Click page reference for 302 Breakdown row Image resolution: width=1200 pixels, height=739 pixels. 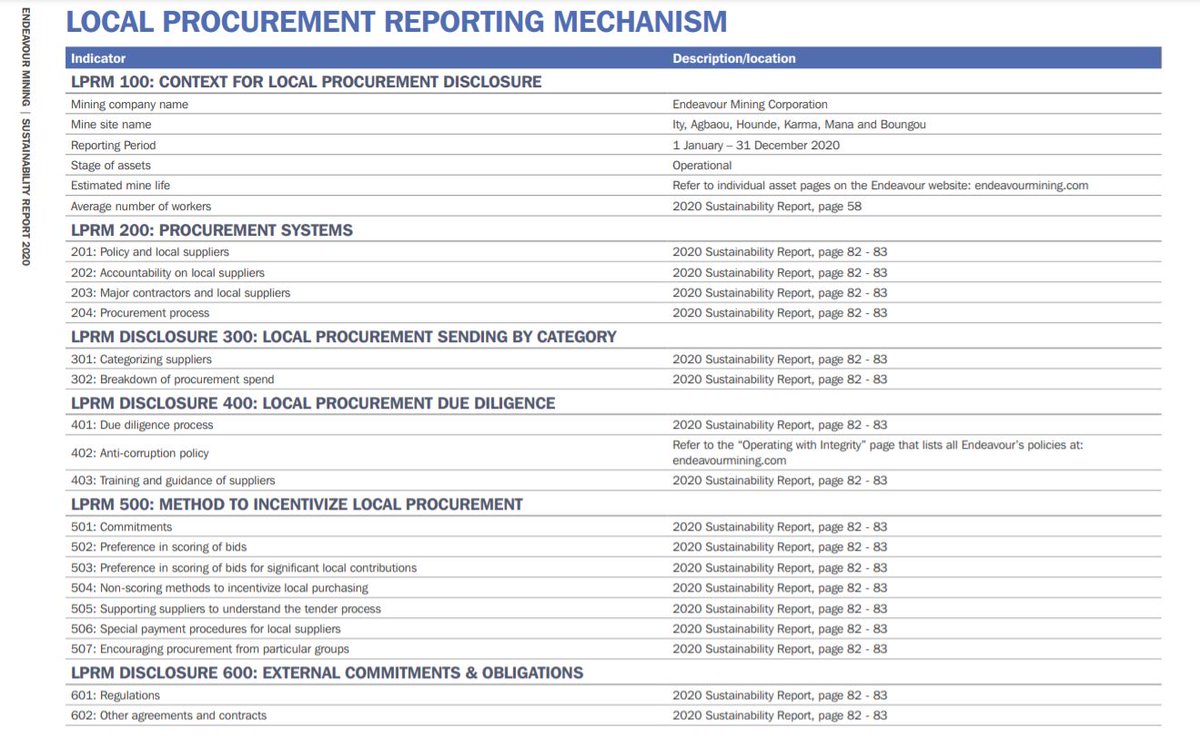(780, 379)
